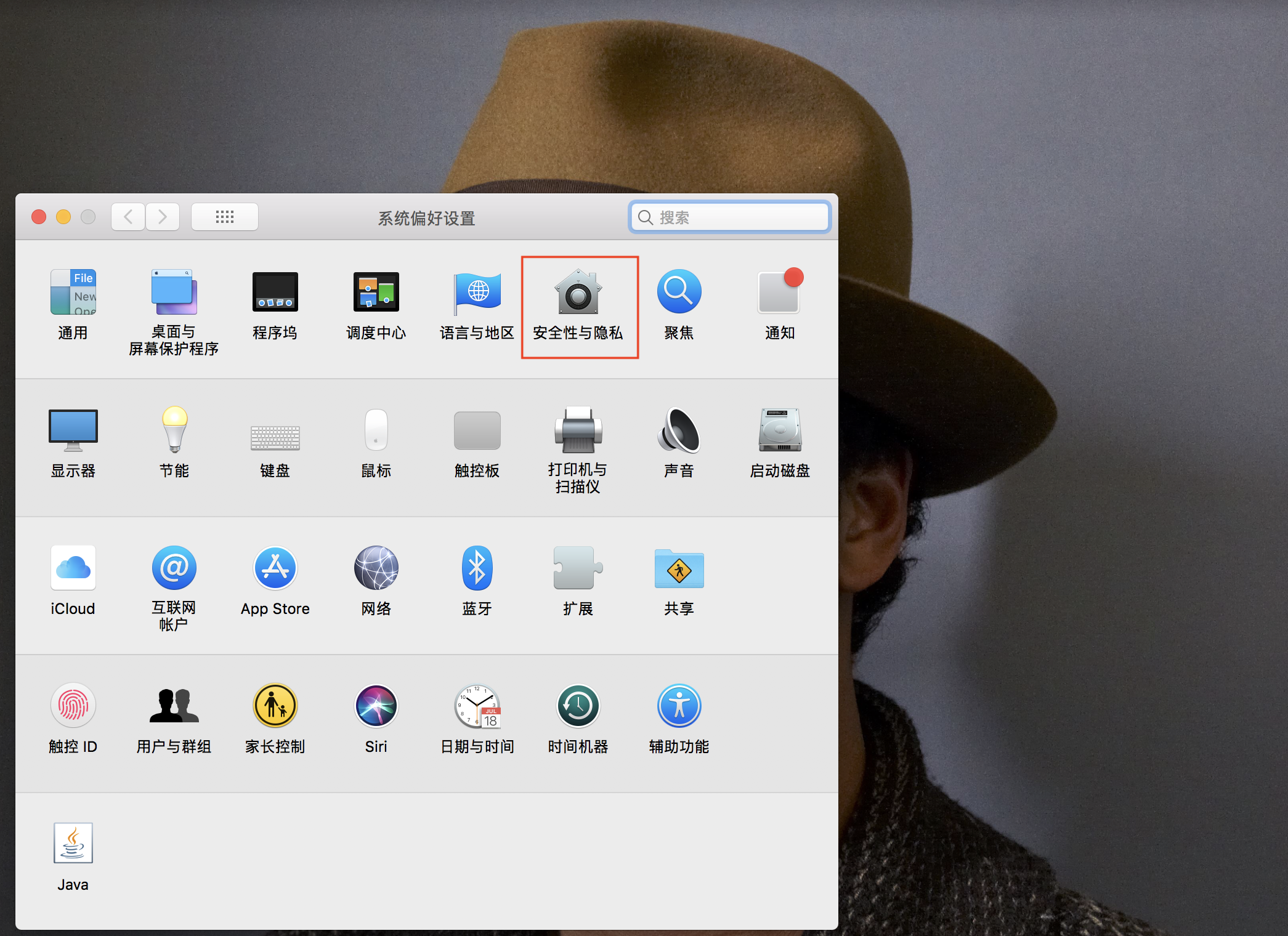Viewport: 1288px width, 936px height.
Task: Open 蓝牙 Bluetooth settings
Action: [477, 568]
